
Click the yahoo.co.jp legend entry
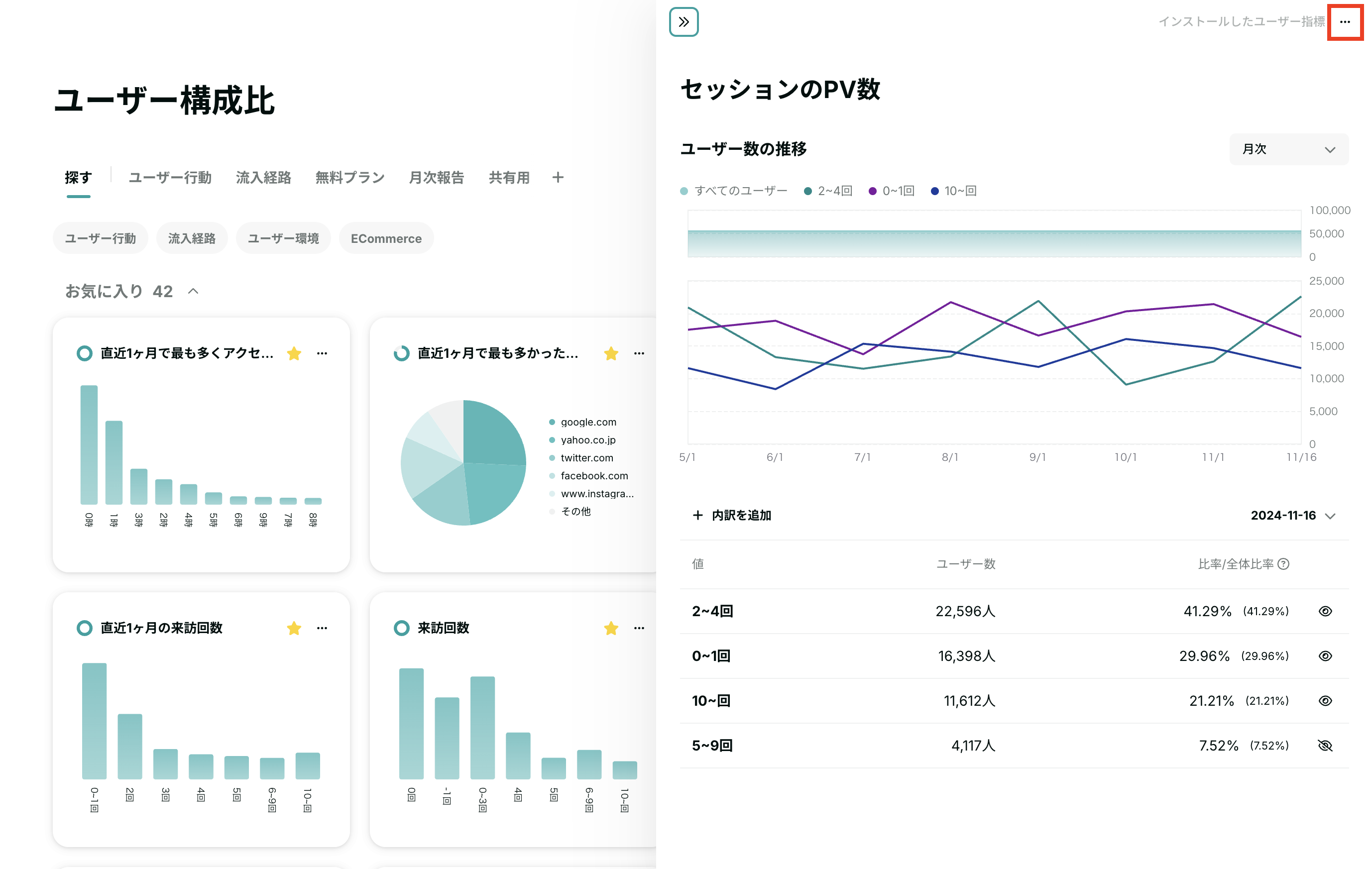click(x=582, y=439)
